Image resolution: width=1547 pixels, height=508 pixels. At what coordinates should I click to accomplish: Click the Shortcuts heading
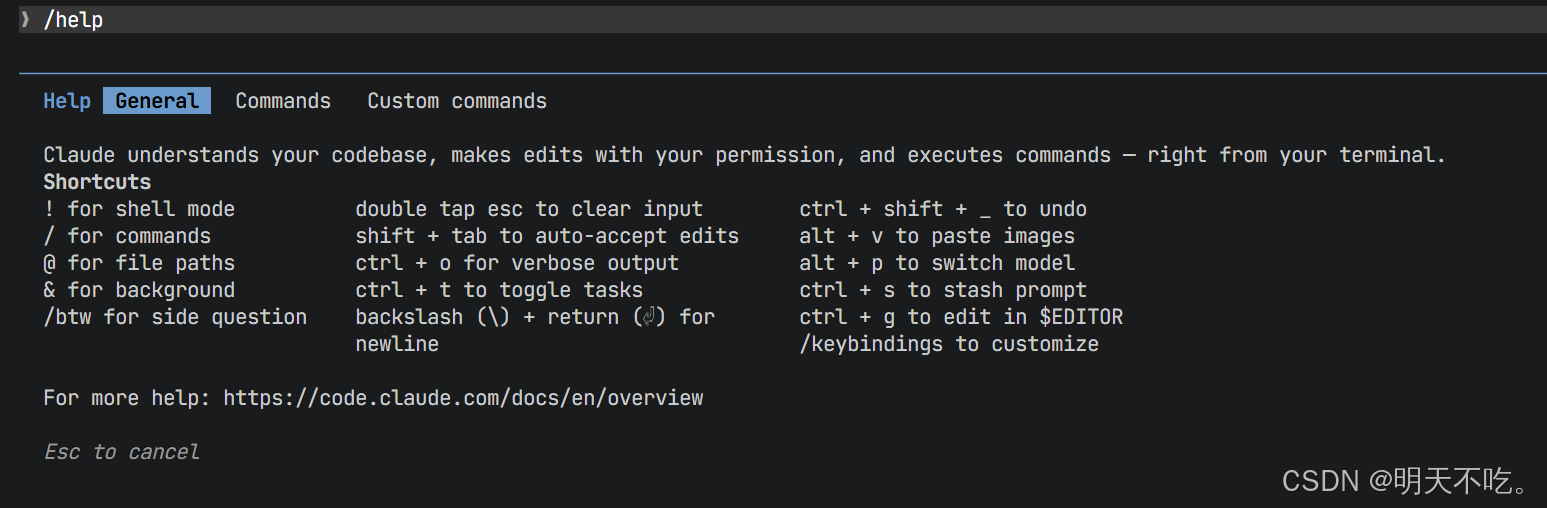pos(97,182)
